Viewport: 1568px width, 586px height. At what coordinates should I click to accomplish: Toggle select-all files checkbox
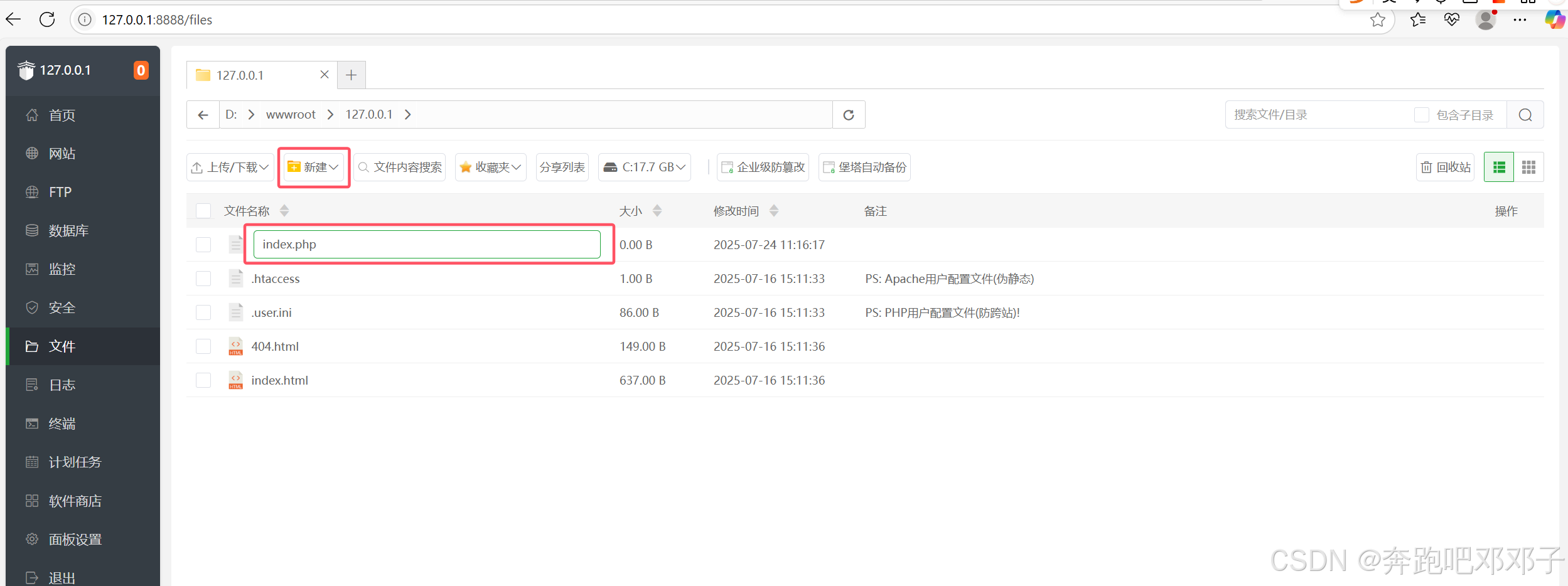[203, 211]
